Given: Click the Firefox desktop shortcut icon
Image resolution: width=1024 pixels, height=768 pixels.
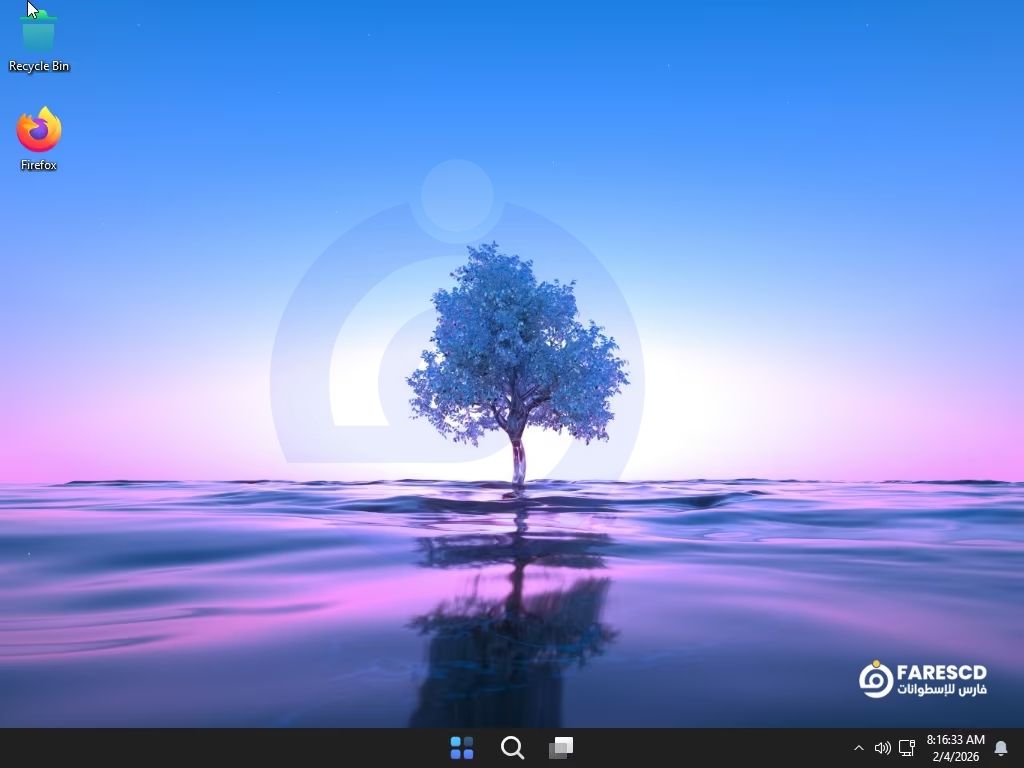Looking at the screenshot, I should [x=39, y=130].
